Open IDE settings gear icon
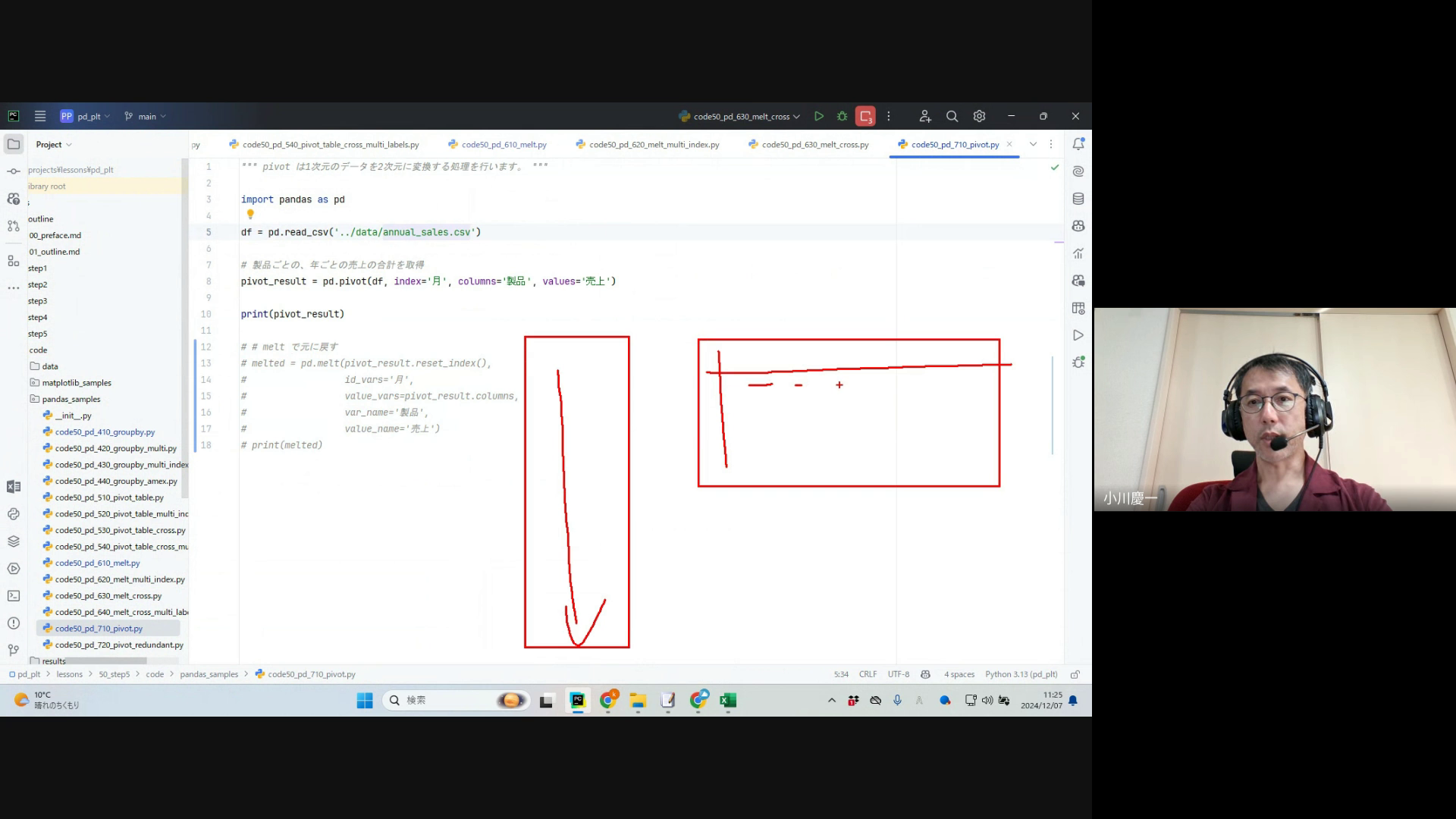Image resolution: width=1456 pixels, height=819 pixels. [x=979, y=116]
